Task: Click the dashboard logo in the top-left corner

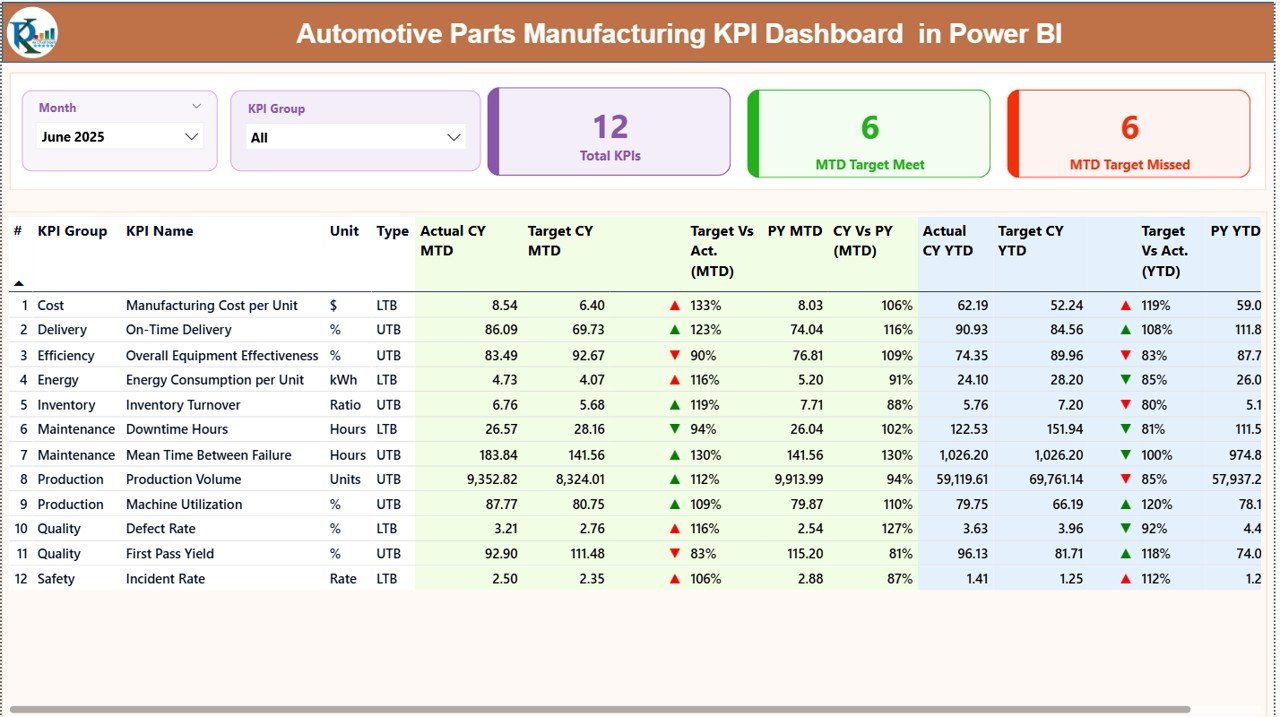Action: [x=33, y=32]
